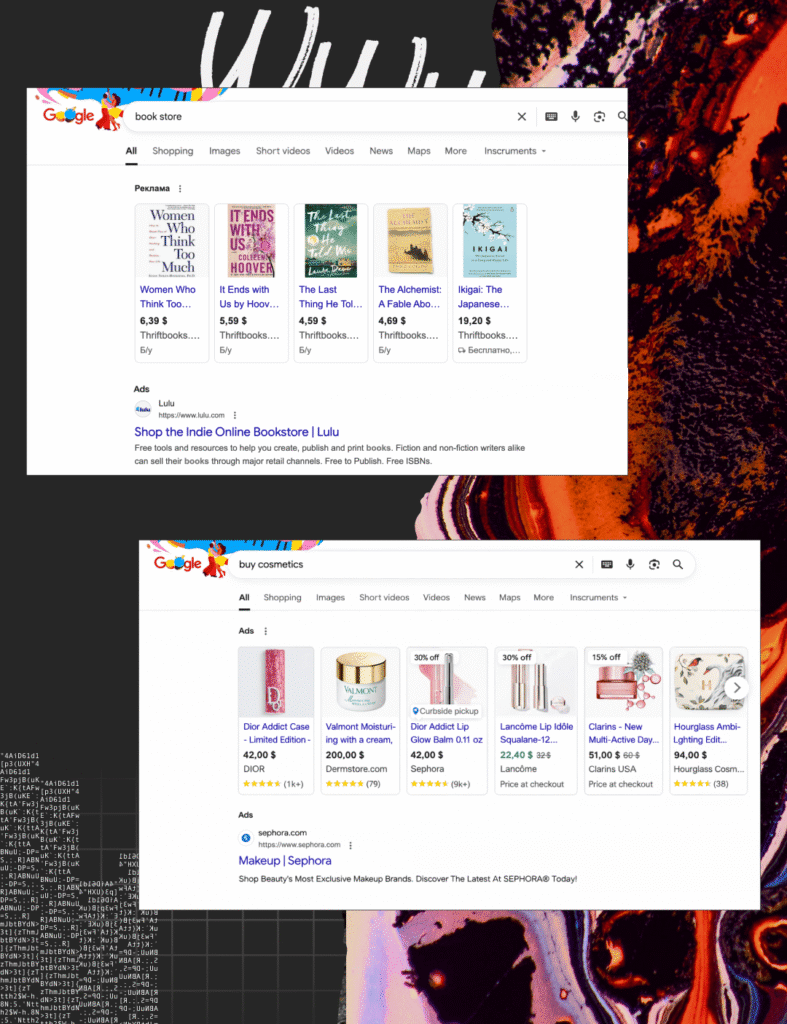The height and width of the screenshot is (1024, 787).
Task: Open three-dot menu beside sephora.com URL
Action: click(x=350, y=845)
